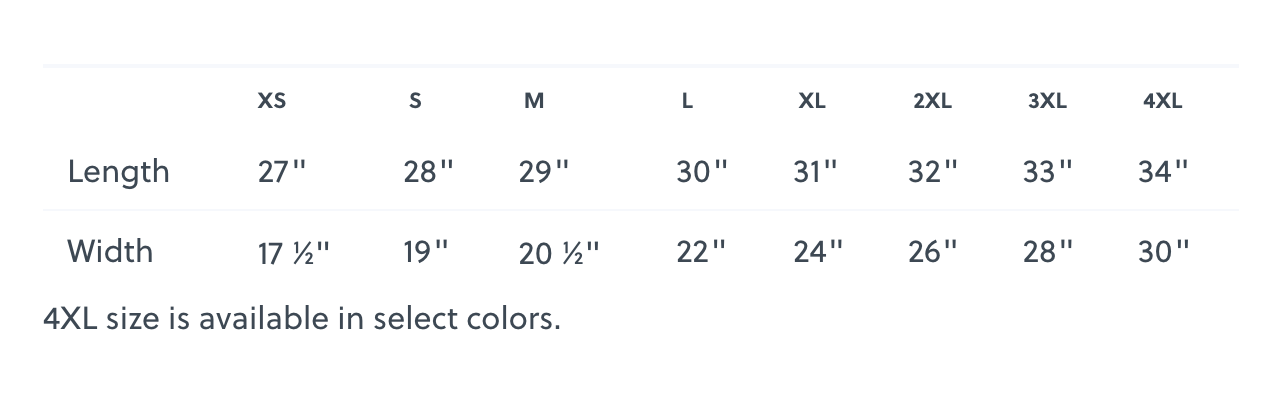The width and height of the screenshot is (1278, 402).
Task: Click the 2XL length value 32"
Action: pos(933,172)
